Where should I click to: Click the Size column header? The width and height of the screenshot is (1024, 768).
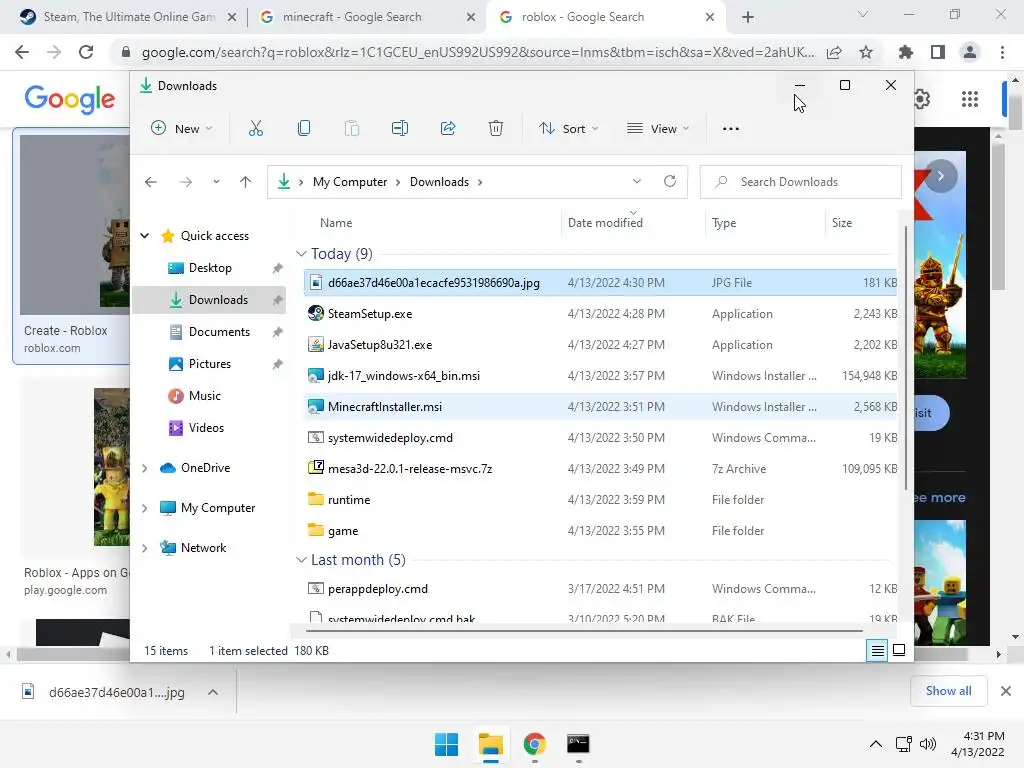tap(842, 223)
